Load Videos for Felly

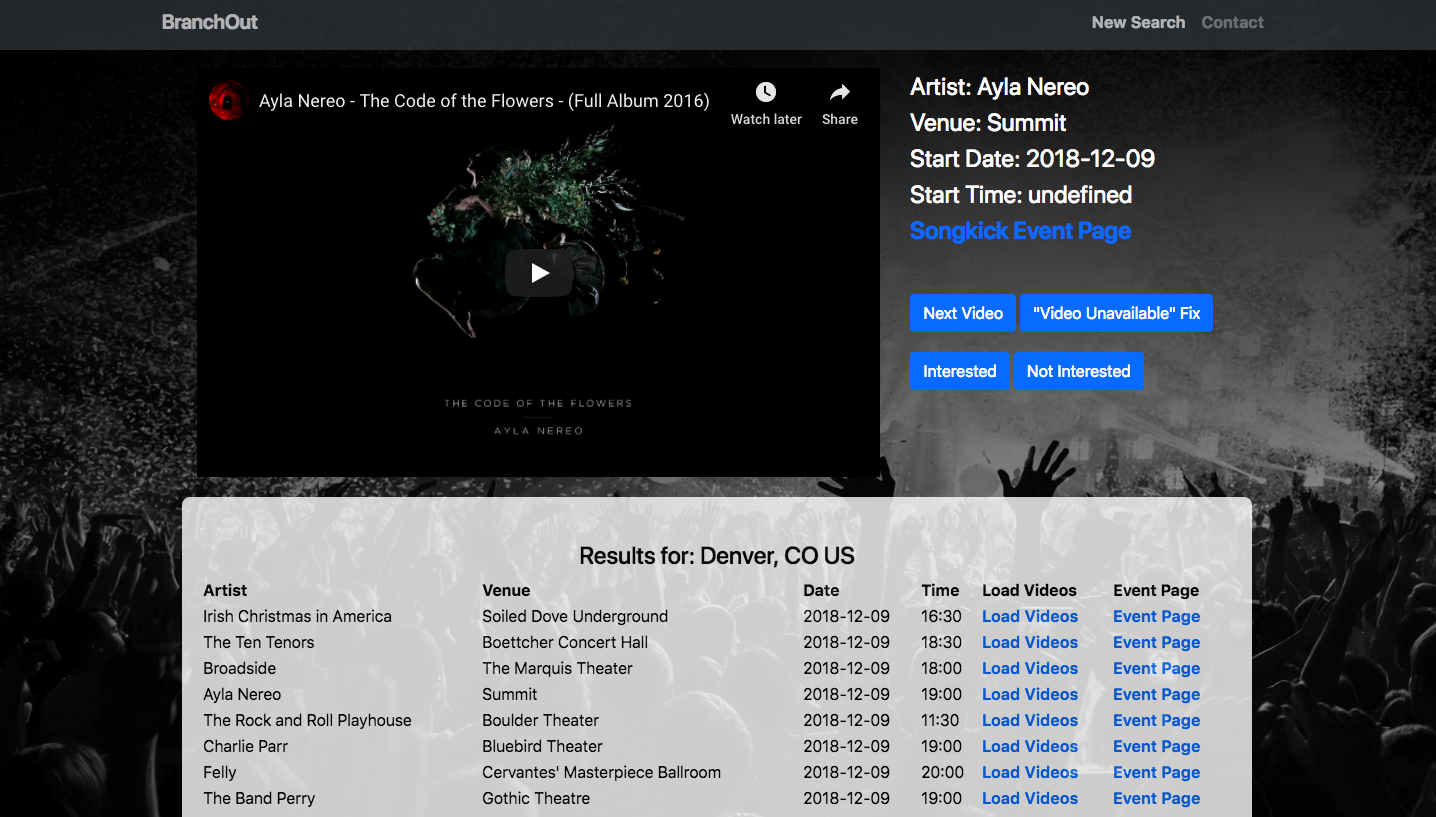click(x=1030, y=772)
